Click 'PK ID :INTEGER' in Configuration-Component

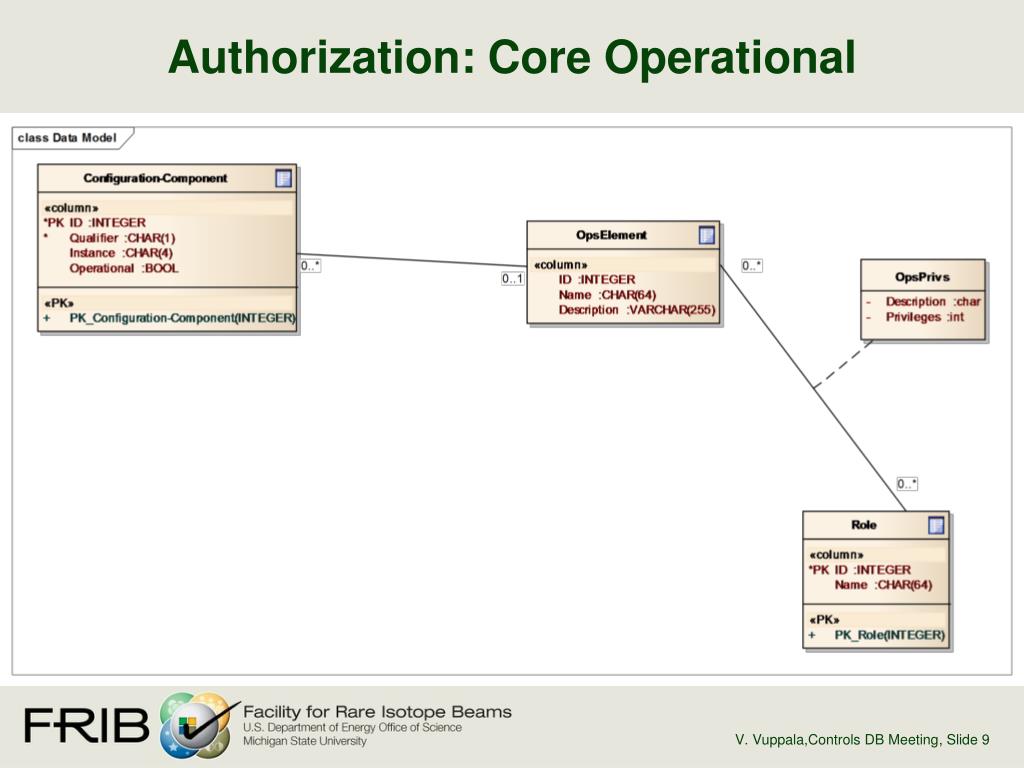click(95, 223)
